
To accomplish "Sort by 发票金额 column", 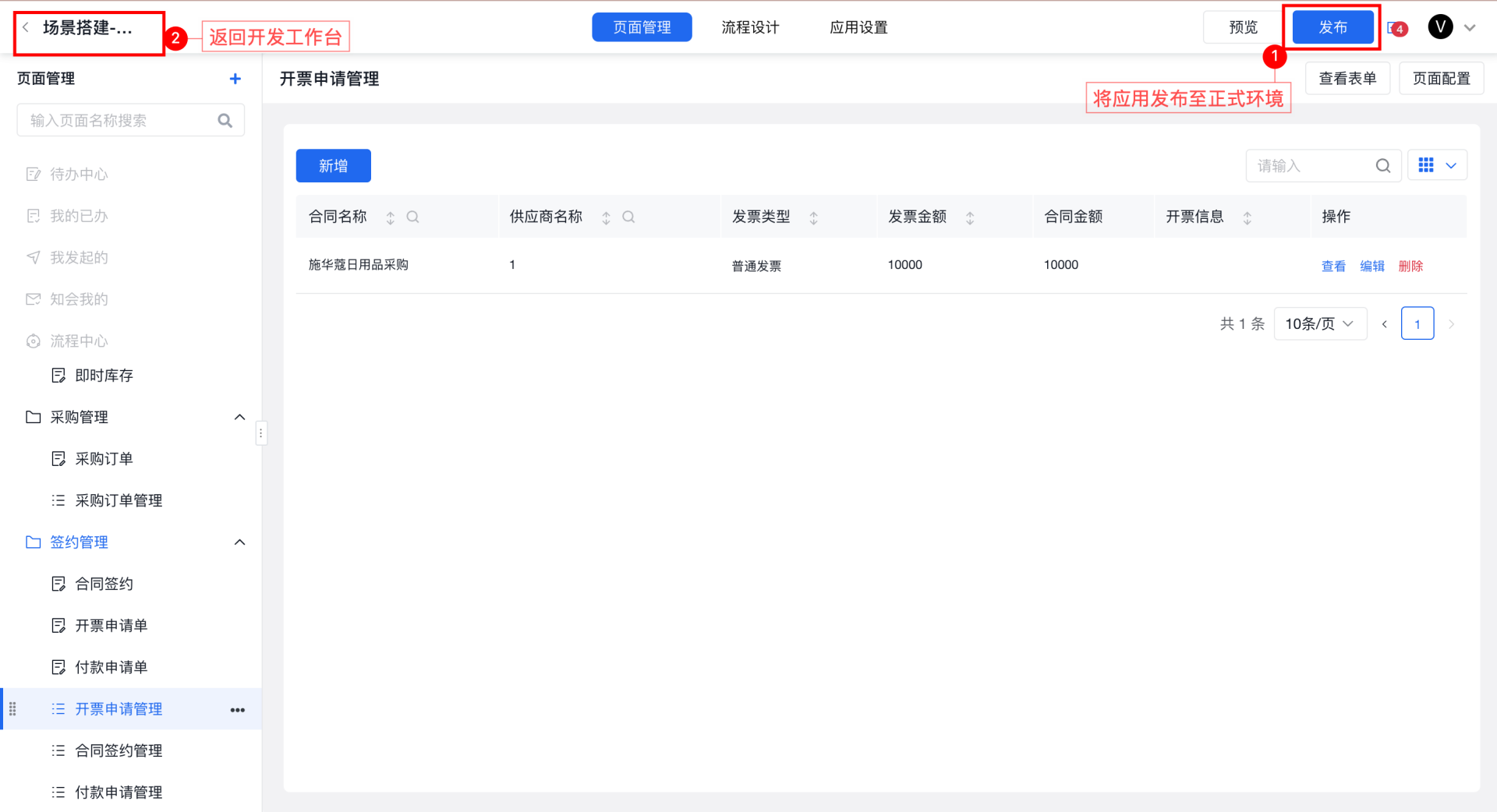I will (970, 218).
